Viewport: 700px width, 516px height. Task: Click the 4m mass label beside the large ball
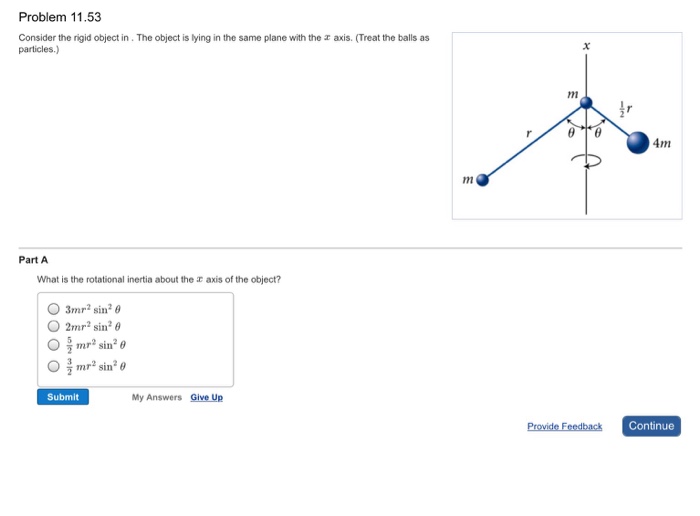(x=661, y=144)
